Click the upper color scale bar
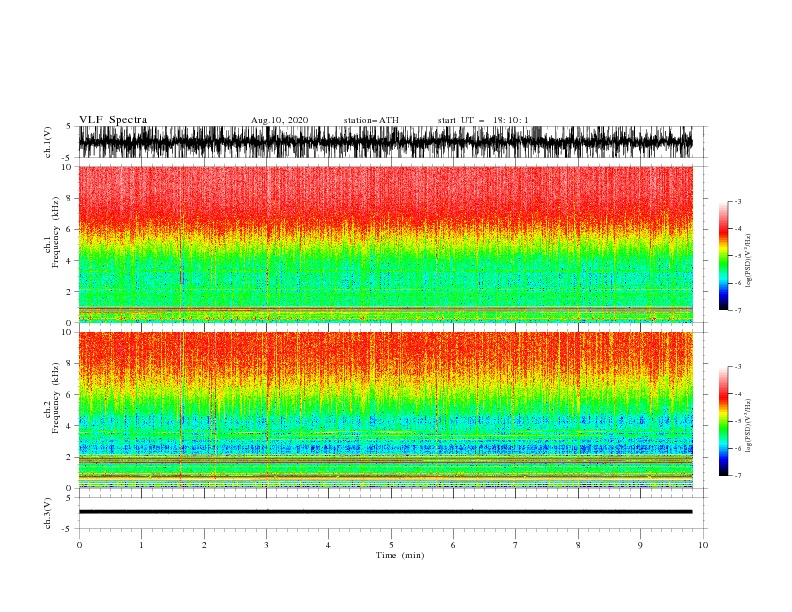Screen dimensions: 792x612 point(723,256)
